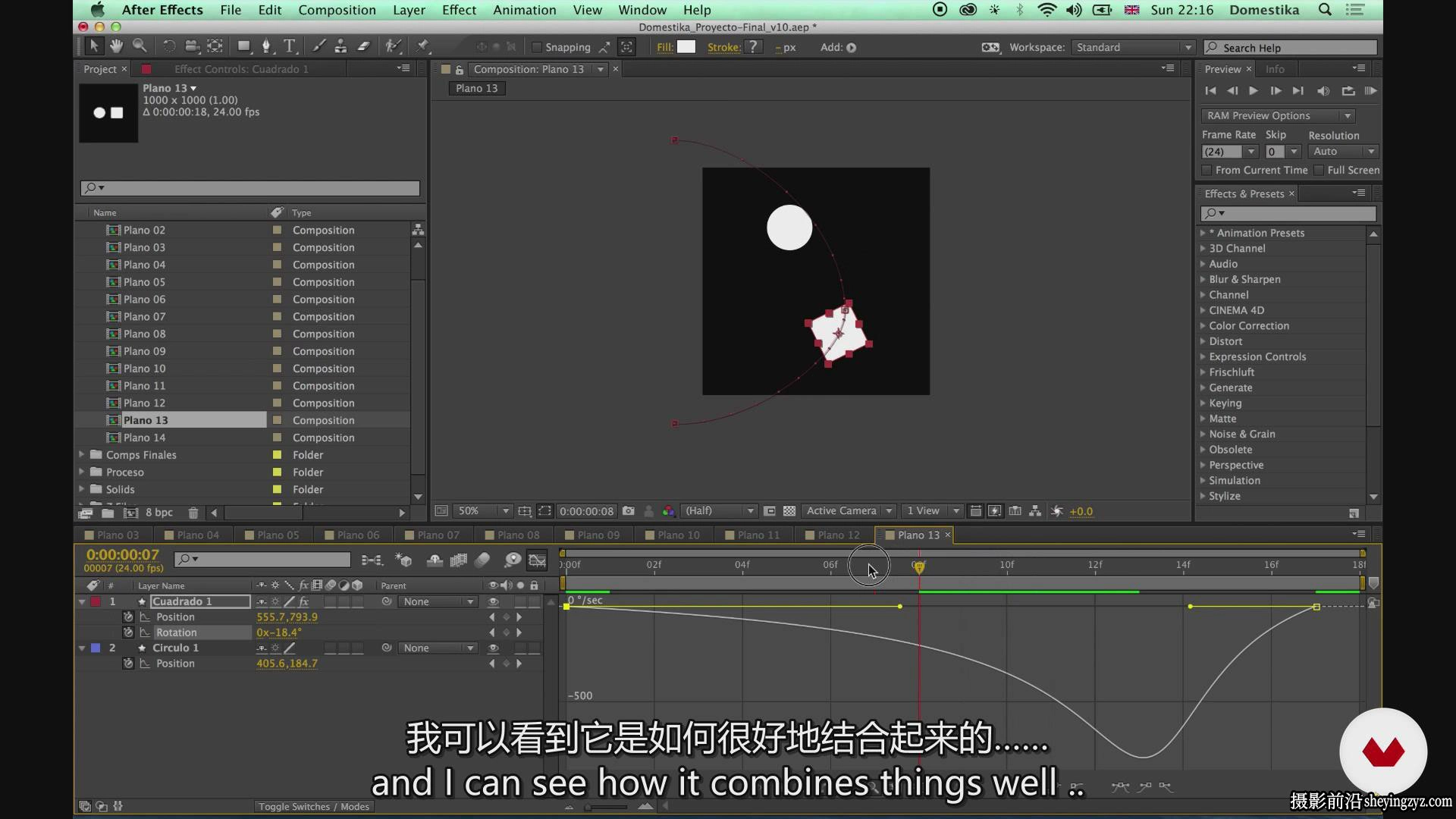Switch to Effect Controls Cuadrado 1 tab

(x=241, y=69)
